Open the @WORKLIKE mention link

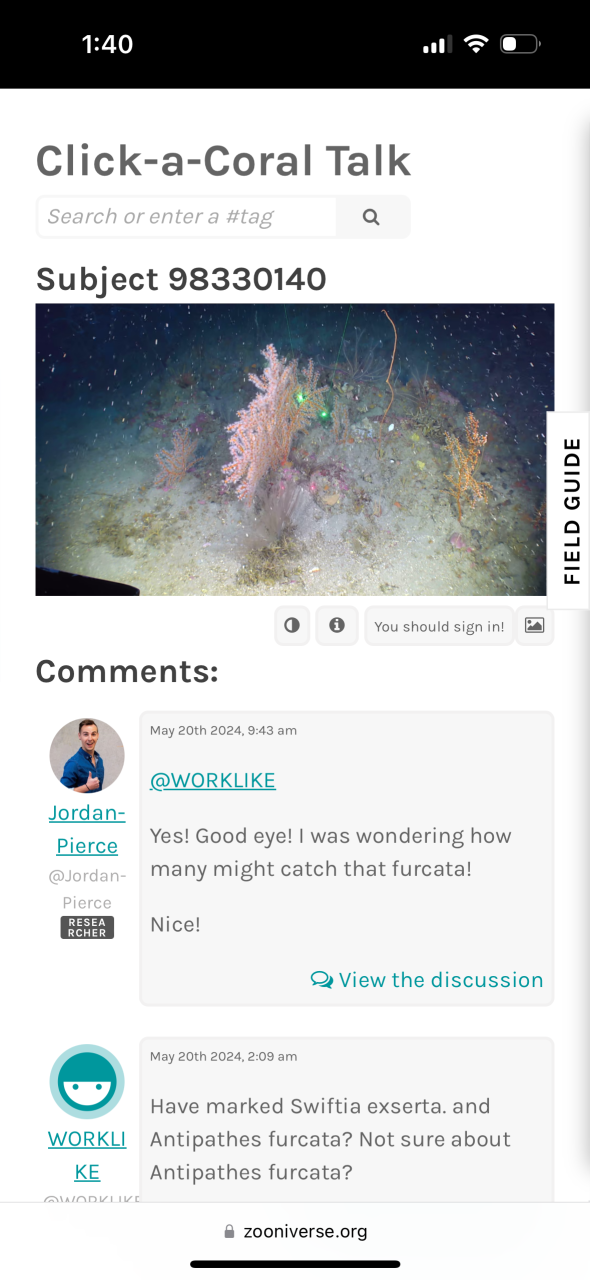point(213,781)
